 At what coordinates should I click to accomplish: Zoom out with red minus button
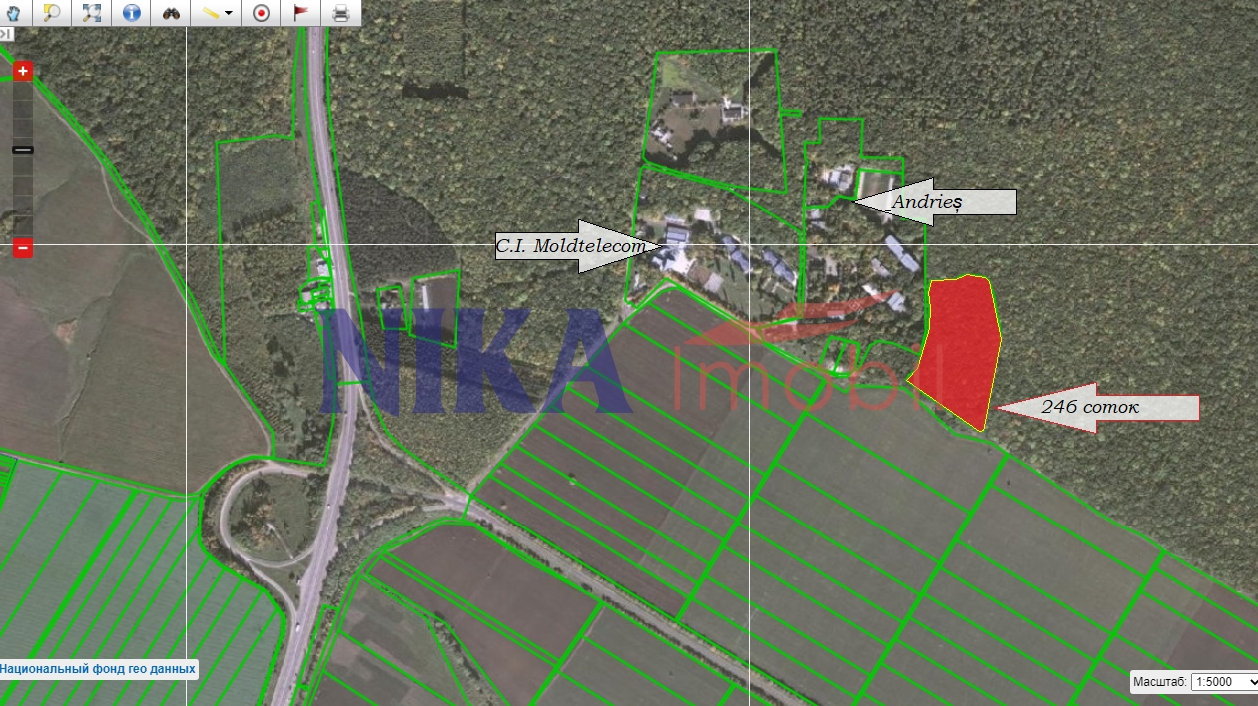pyautogui.click(x=23, y=248)
